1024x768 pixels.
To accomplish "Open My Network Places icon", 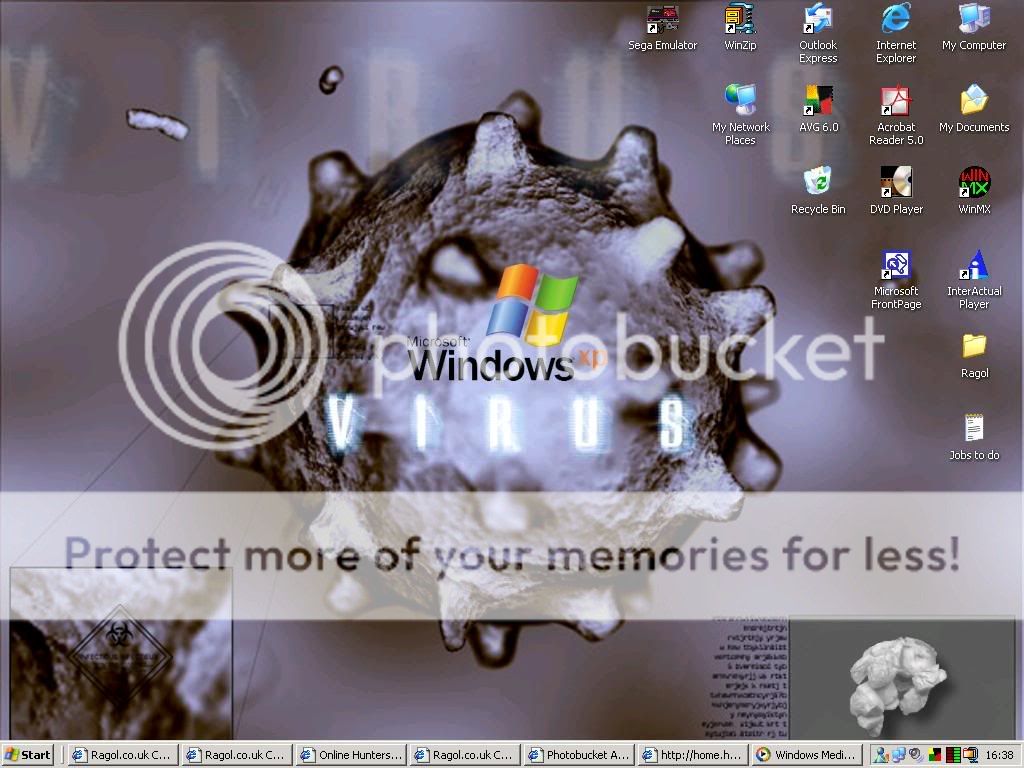I will point(740,101).
